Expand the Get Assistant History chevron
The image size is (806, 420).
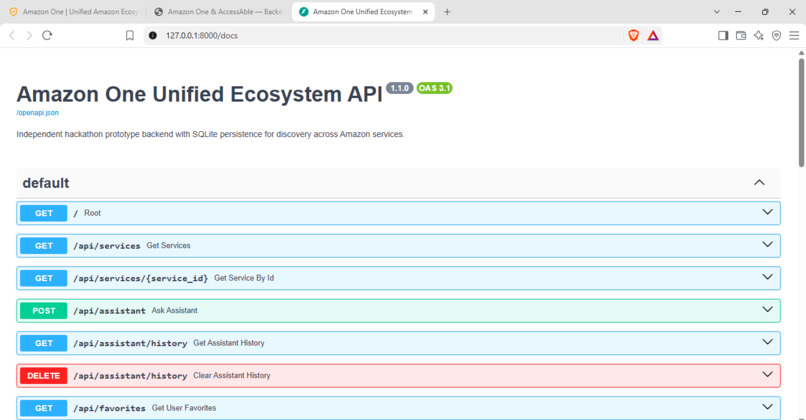click(x=767, y=342)
